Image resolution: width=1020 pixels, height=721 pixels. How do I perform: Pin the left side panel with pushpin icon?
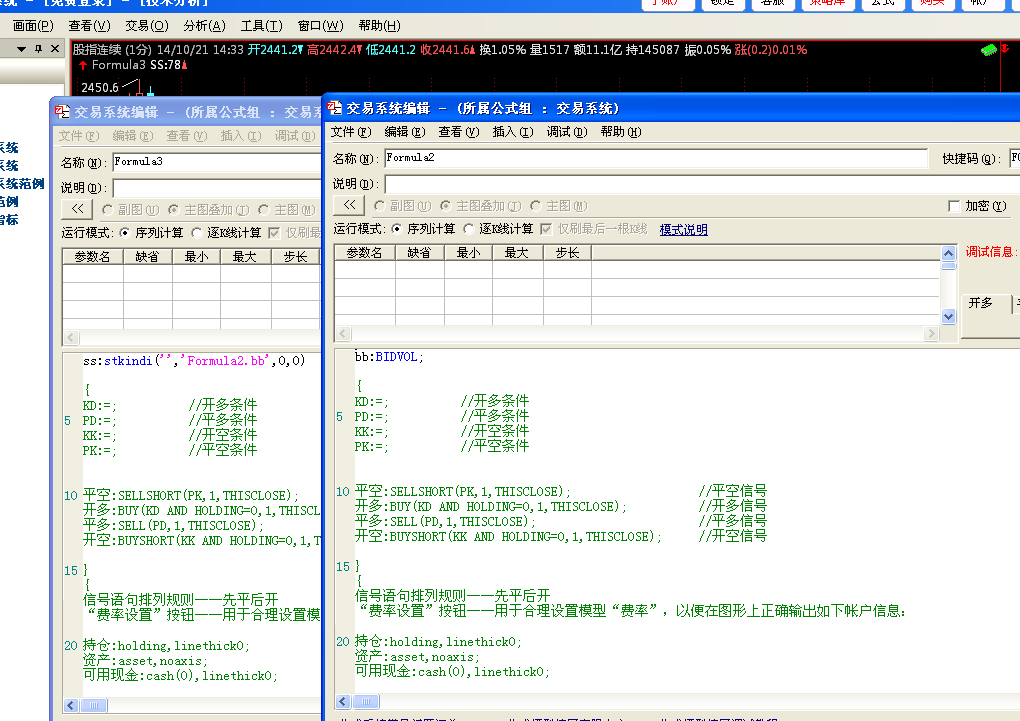pyautogui.click(x=38, y=48)
